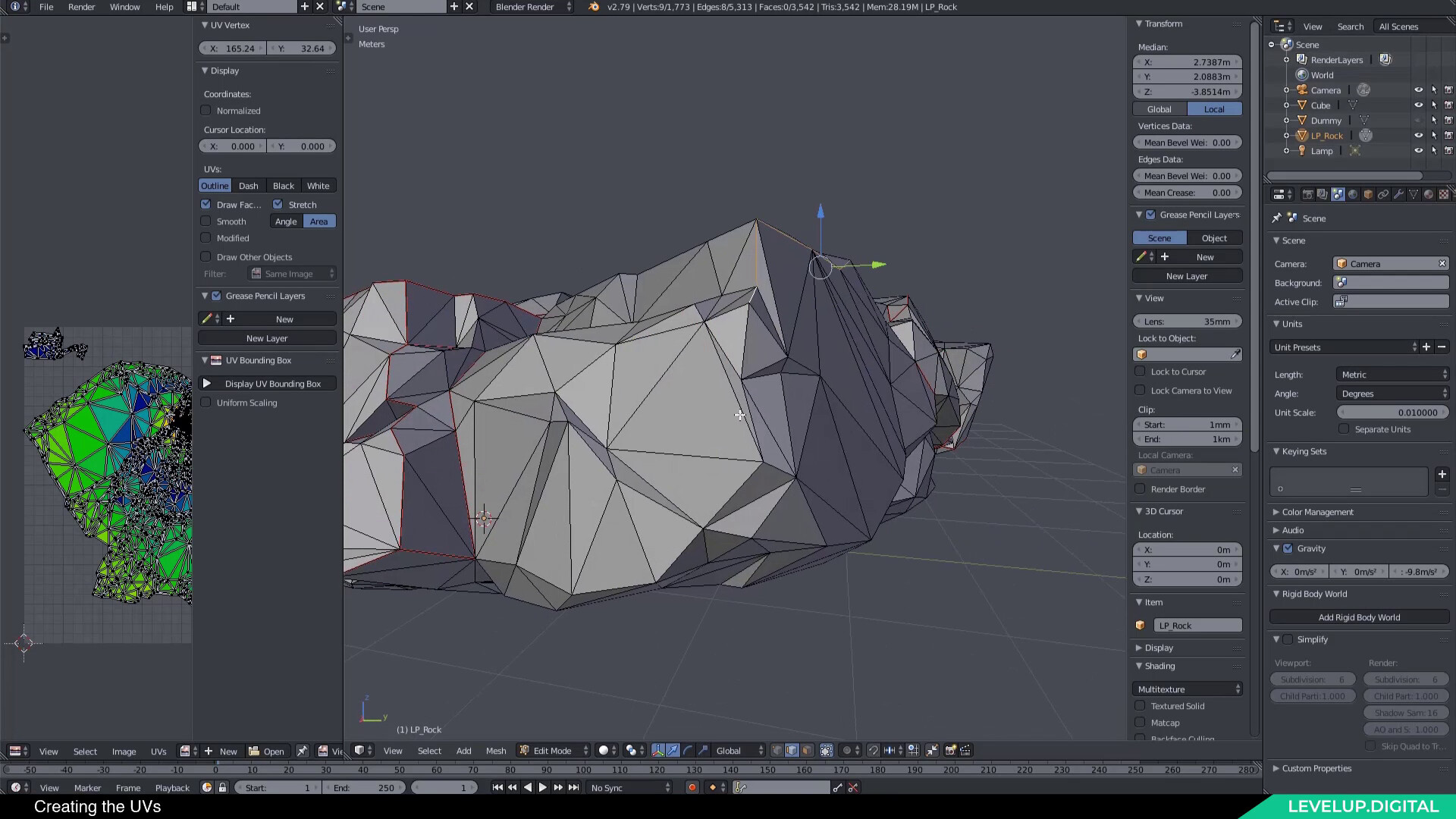Viewport: 1456px width, 819px height.
Task: Open the Modifiers wrench properties tab
Action: click(x=1398, y=194)
